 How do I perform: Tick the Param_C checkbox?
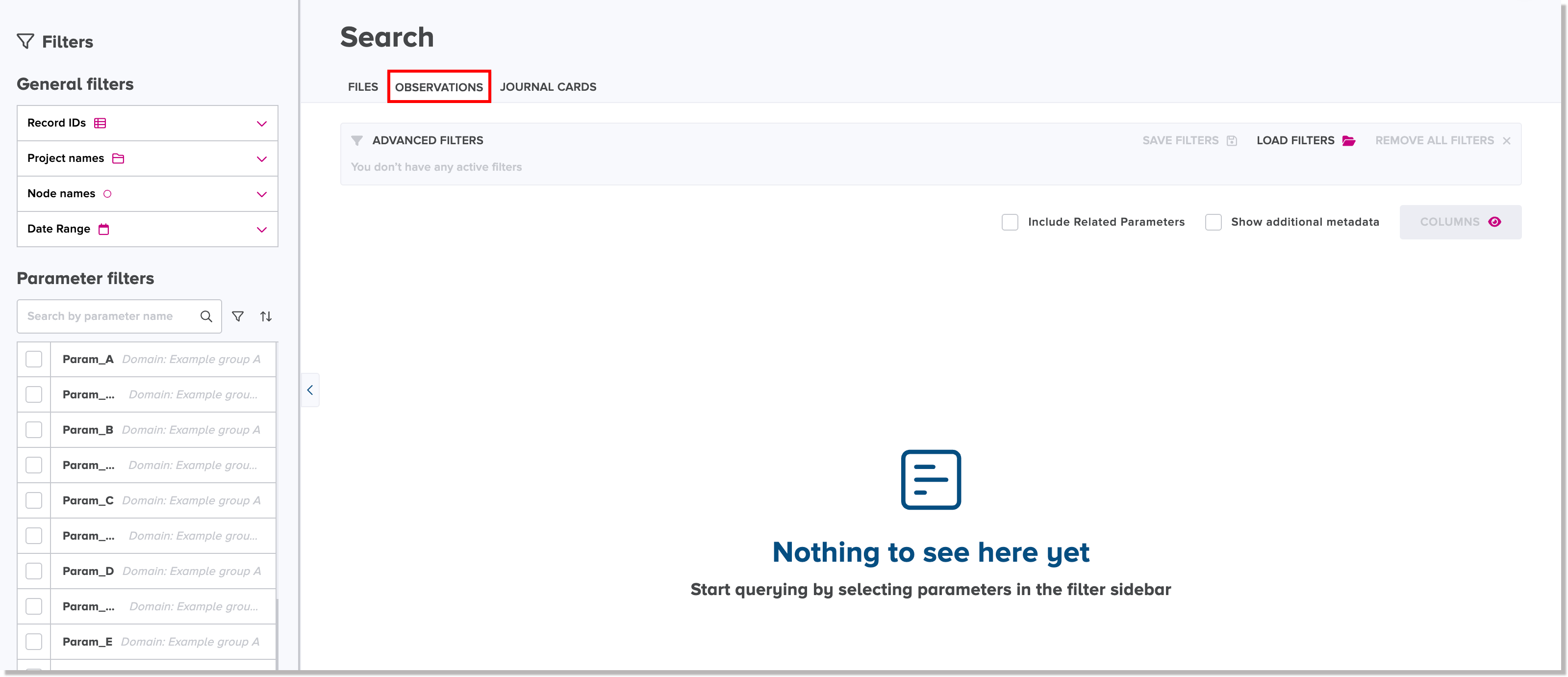tap(34, 500)
